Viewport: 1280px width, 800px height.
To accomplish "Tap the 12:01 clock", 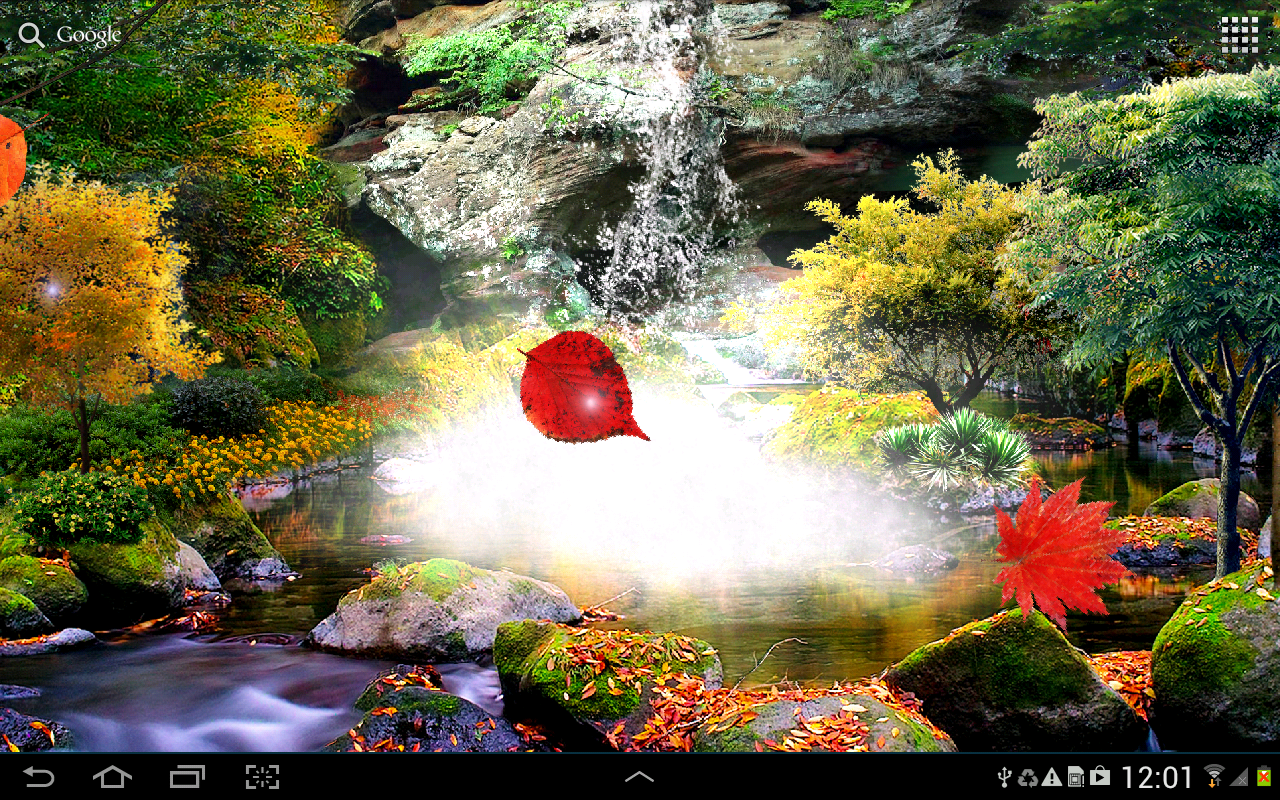I will click(1158, 777).
